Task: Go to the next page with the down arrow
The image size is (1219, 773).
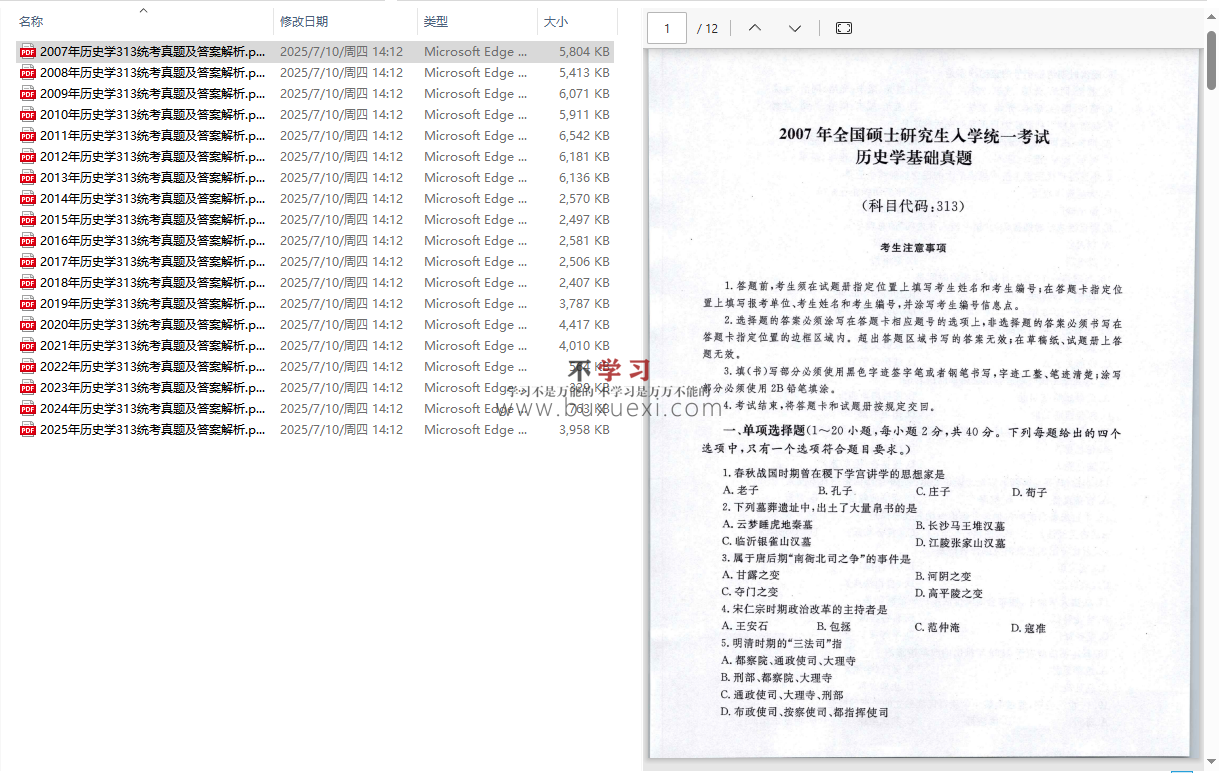Action: point(795,28)
